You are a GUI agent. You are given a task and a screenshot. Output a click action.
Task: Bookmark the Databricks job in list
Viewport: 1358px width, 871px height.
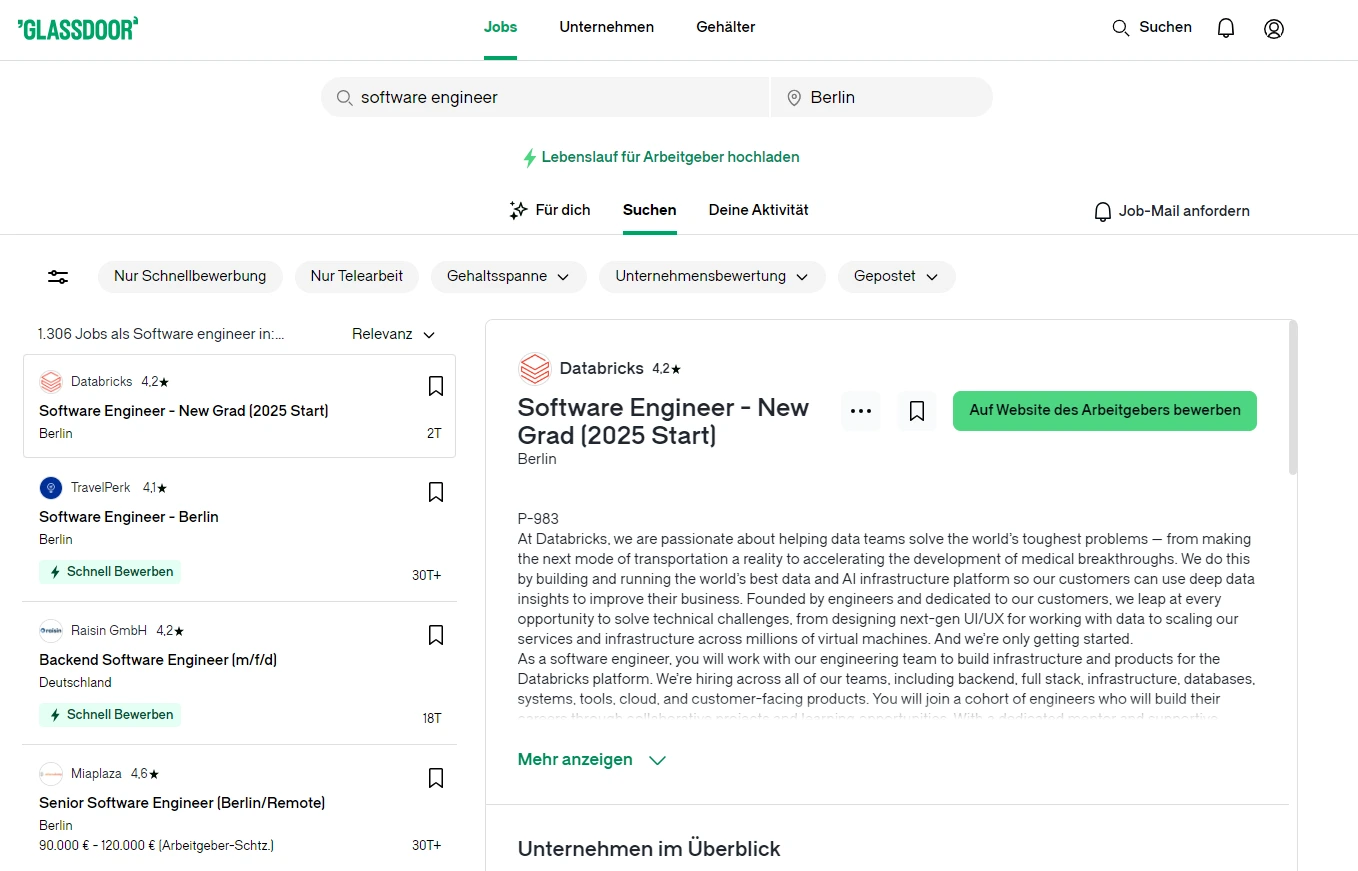pos(436,386)
